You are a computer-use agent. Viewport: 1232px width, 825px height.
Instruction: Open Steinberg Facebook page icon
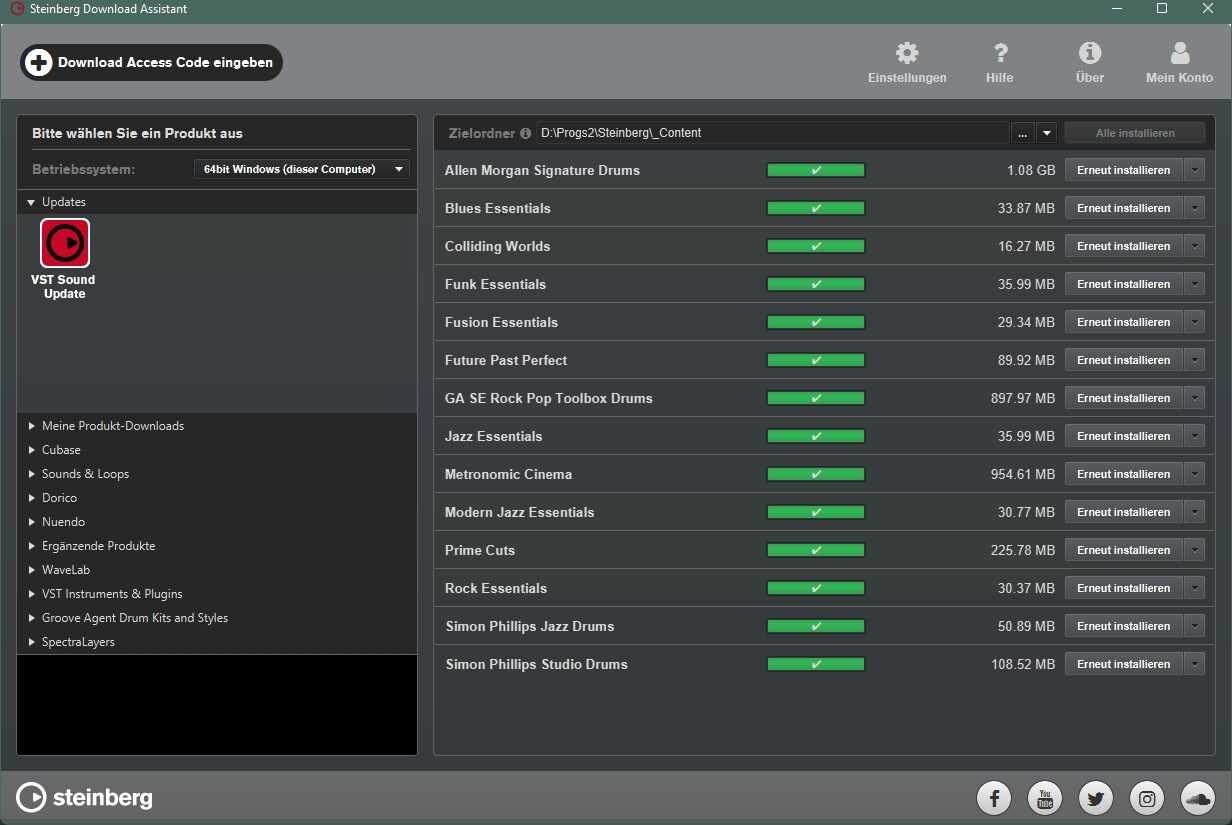coord(994,798)
